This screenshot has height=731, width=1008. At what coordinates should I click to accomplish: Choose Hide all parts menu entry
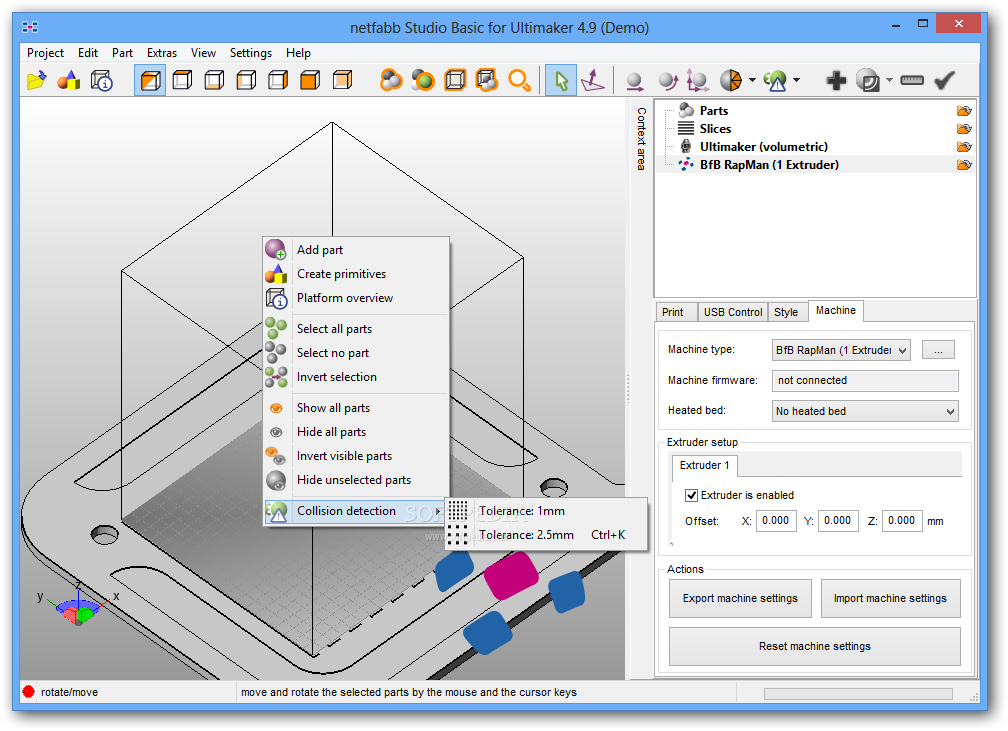click(356, 431)
